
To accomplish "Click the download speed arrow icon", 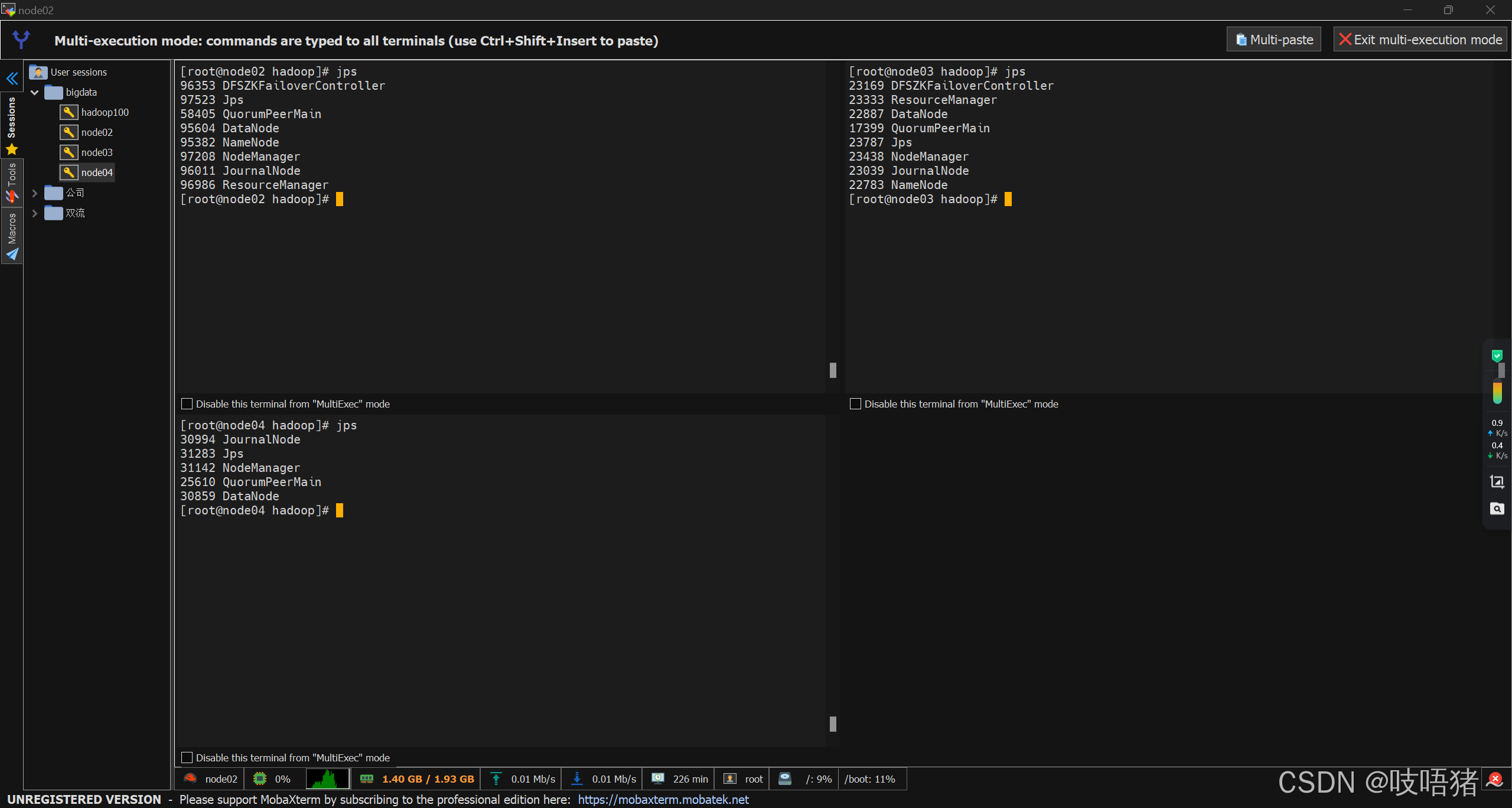I will point(577,779).
